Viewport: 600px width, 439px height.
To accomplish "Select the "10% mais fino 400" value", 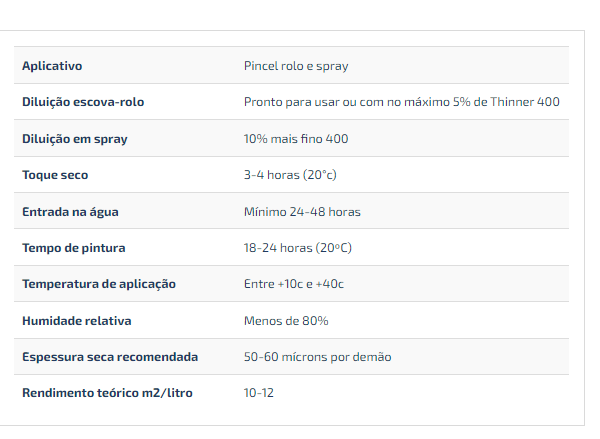I will coord(296,139).
